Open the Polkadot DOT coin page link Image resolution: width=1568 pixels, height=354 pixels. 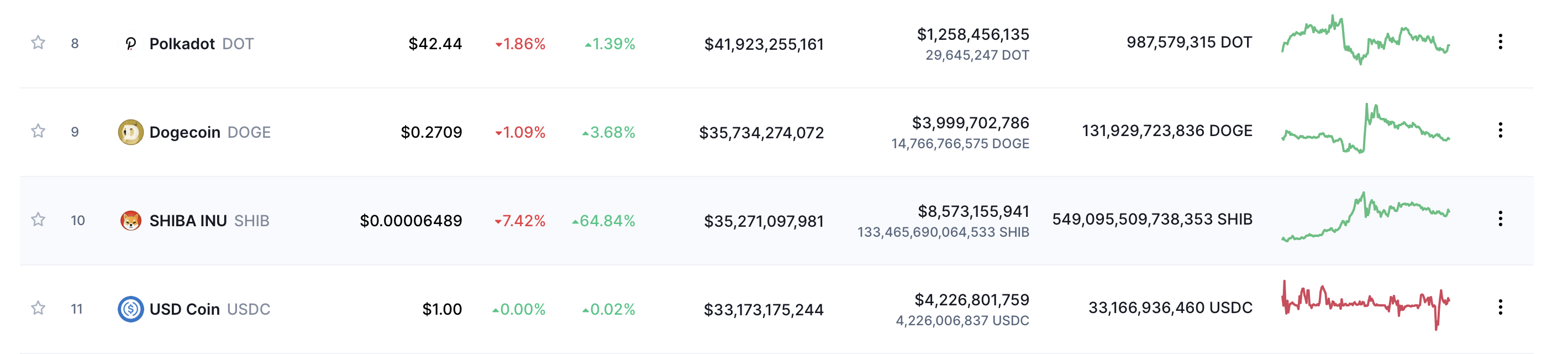(x=202, y=44)
